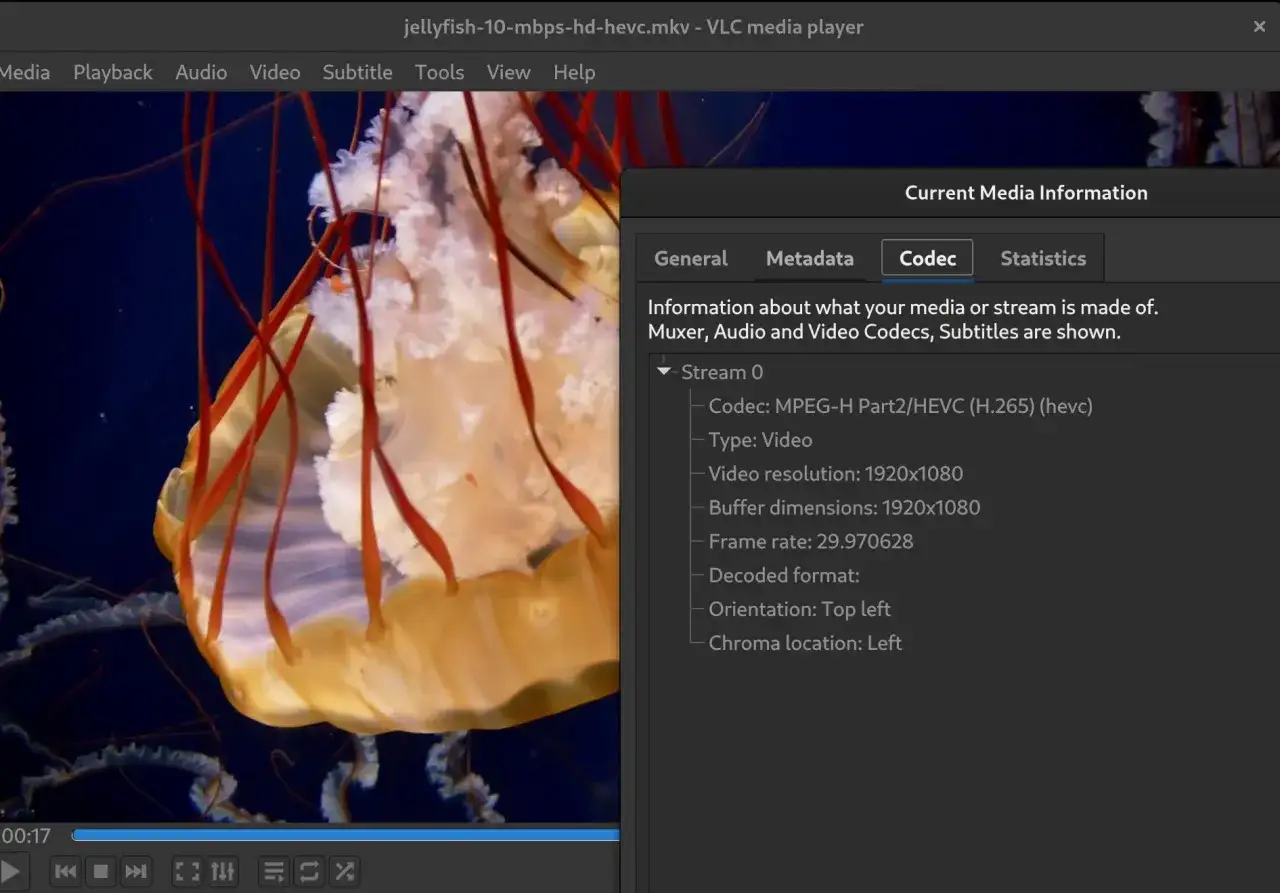This screenshot has width=1280, height=893.
Task: Switch to the Statistics tab
Action: click(x=1043, y=258)
